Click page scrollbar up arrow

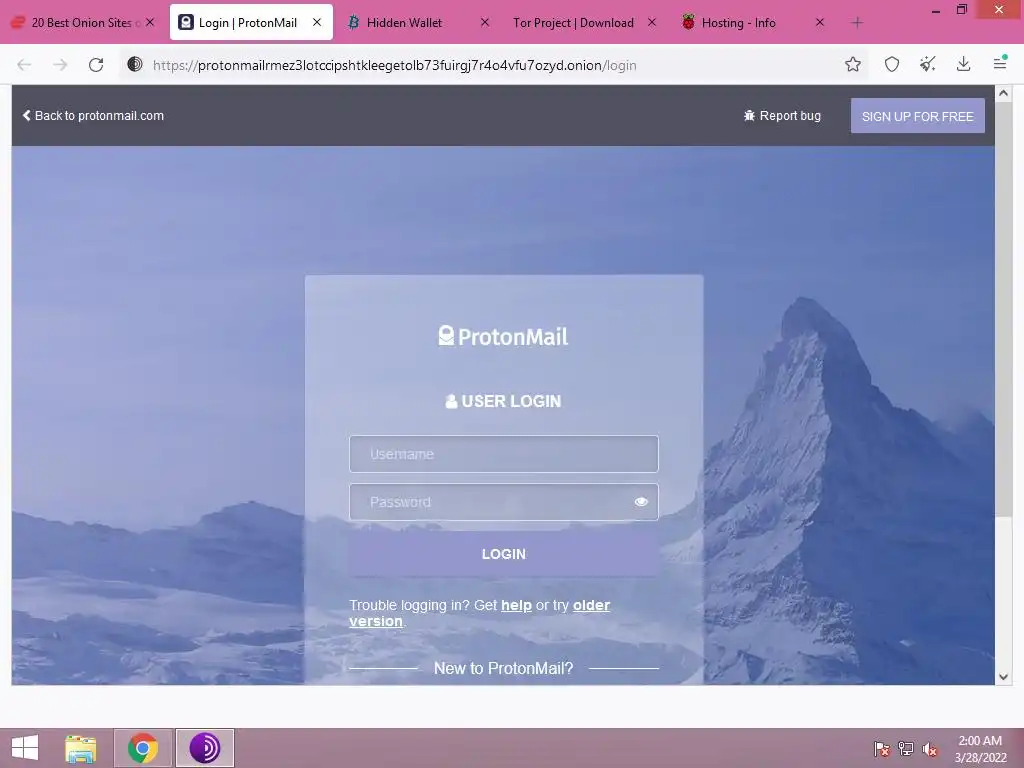pyautogui.click(x=1003, y=94)
